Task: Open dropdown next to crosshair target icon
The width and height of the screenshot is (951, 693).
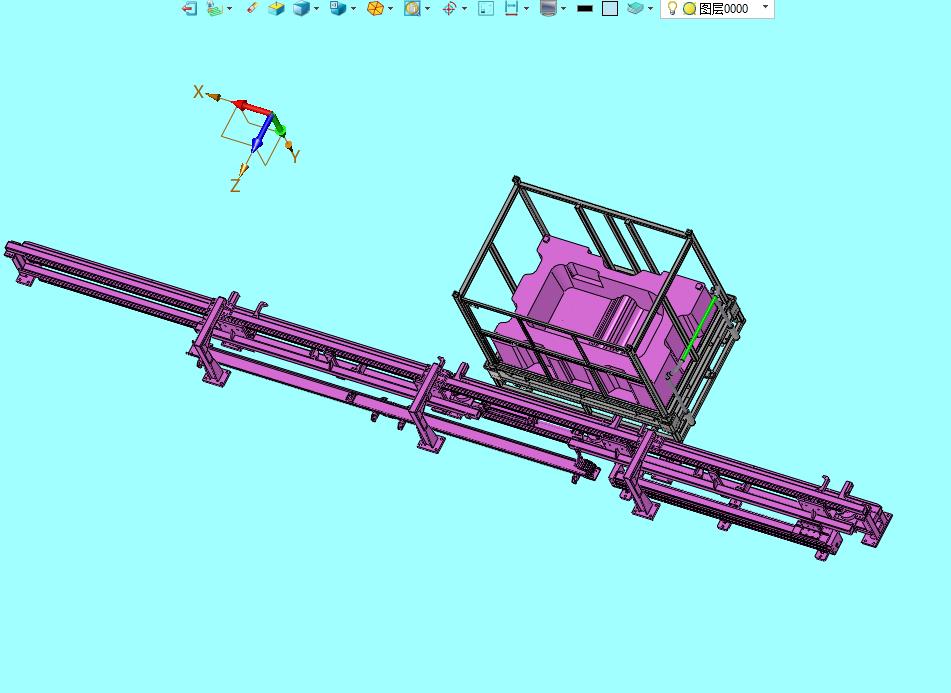Action: coord(465,8)
